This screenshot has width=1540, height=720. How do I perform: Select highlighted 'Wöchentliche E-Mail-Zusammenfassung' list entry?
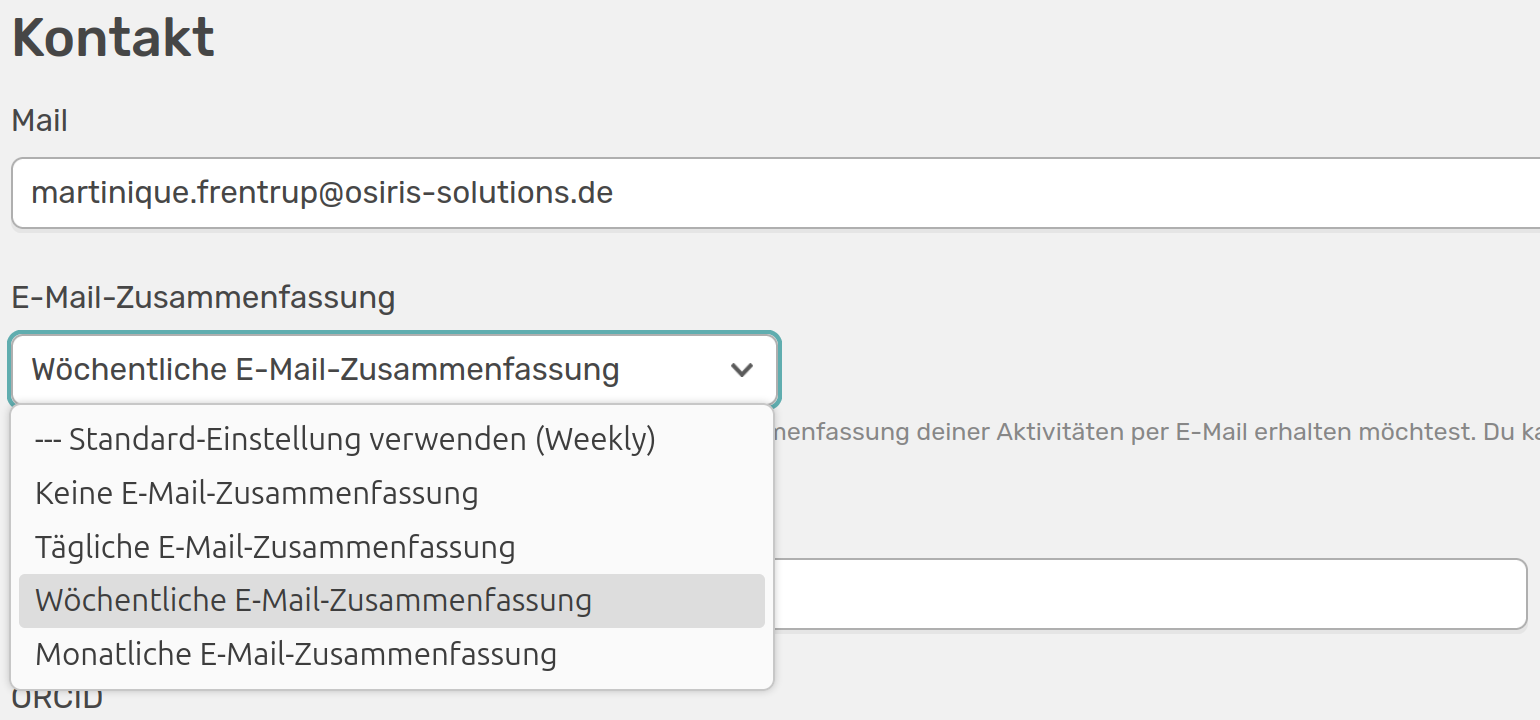pyautogui.click(x=313, y=601)
